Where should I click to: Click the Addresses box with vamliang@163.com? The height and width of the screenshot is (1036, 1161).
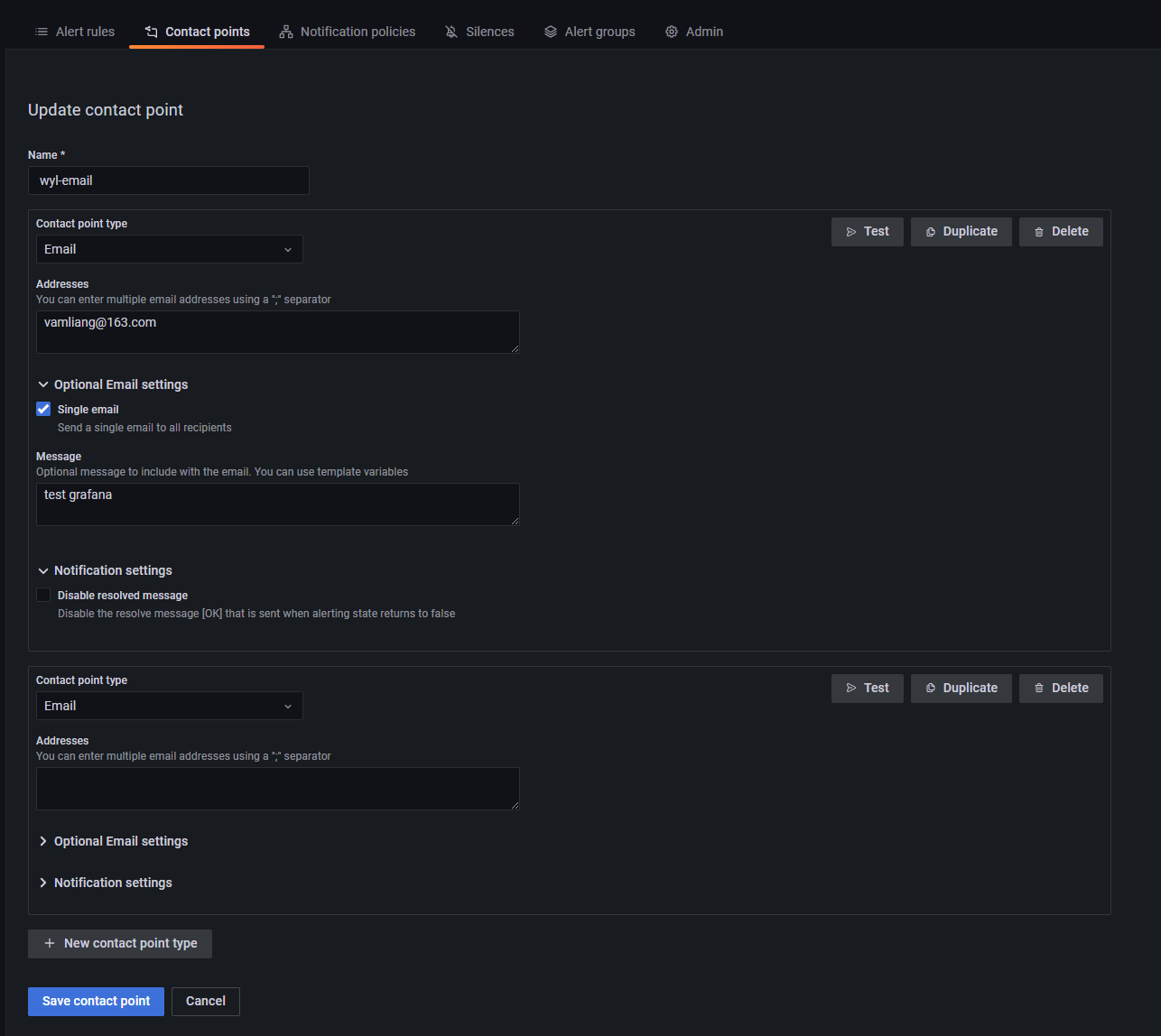pyautogui.click(x=278, y=332)
